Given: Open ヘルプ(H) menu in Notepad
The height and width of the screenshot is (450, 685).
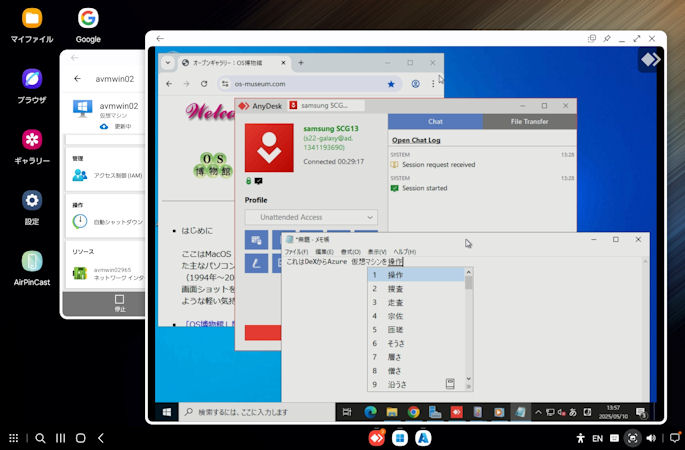Looking at the screenshot, I should [x=405, y=252].
